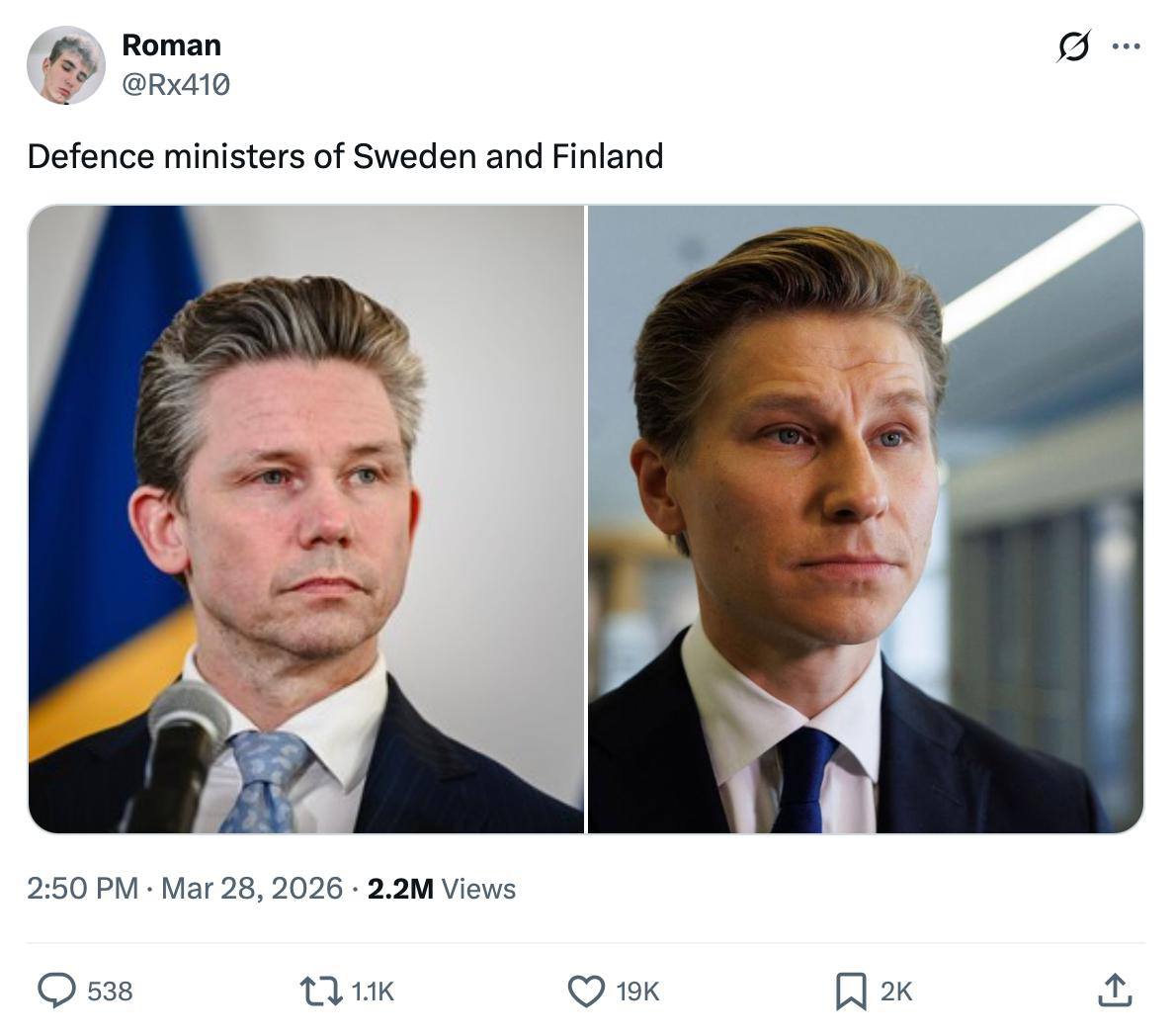Like the post with the heart icon
Viewport: 1176px width, 1036px height.
(587, 990)
